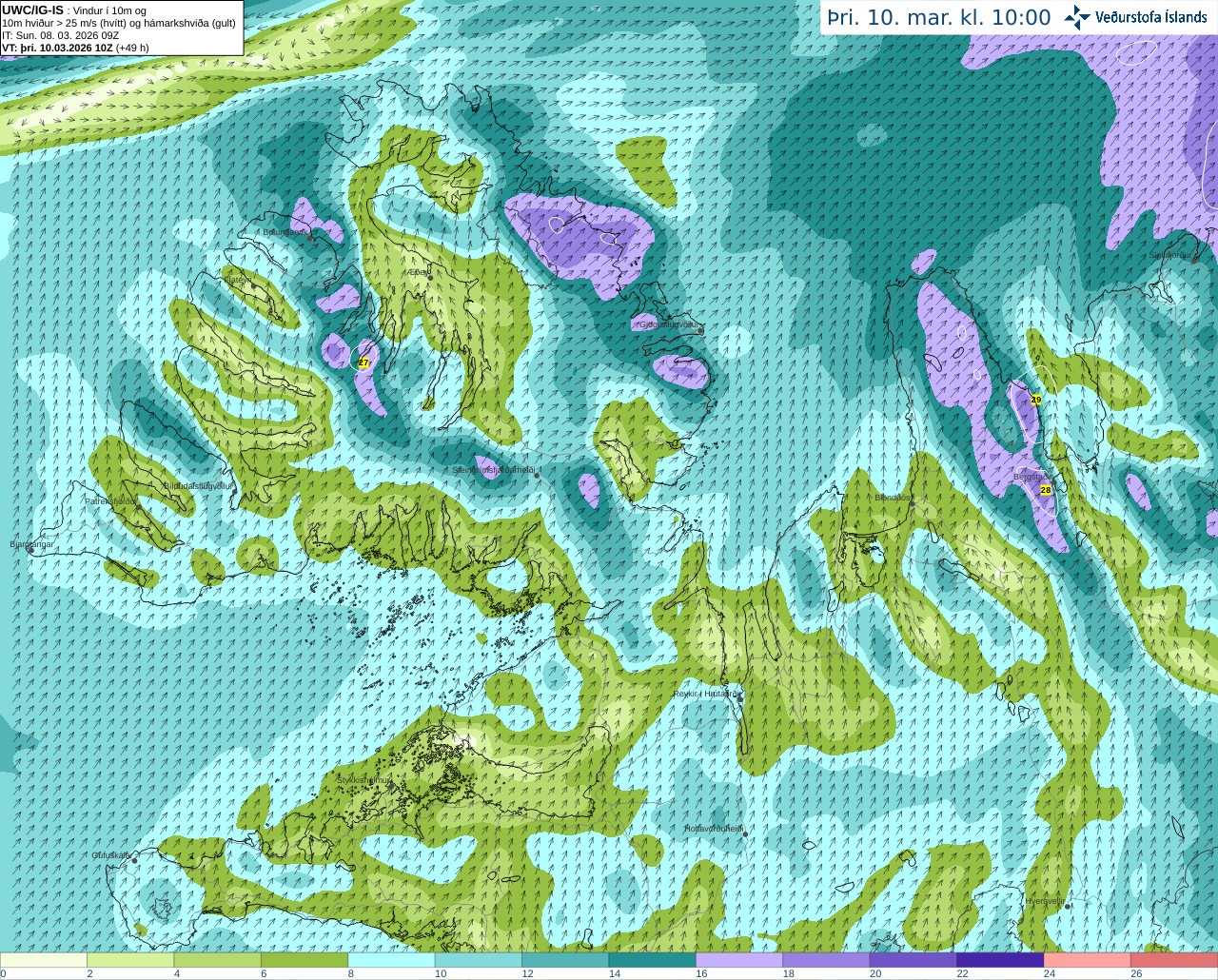Viewport: 1218px width, 980px height.
Task: Pick the 18–20 m/s purple legend swatch
Action: 827,960
